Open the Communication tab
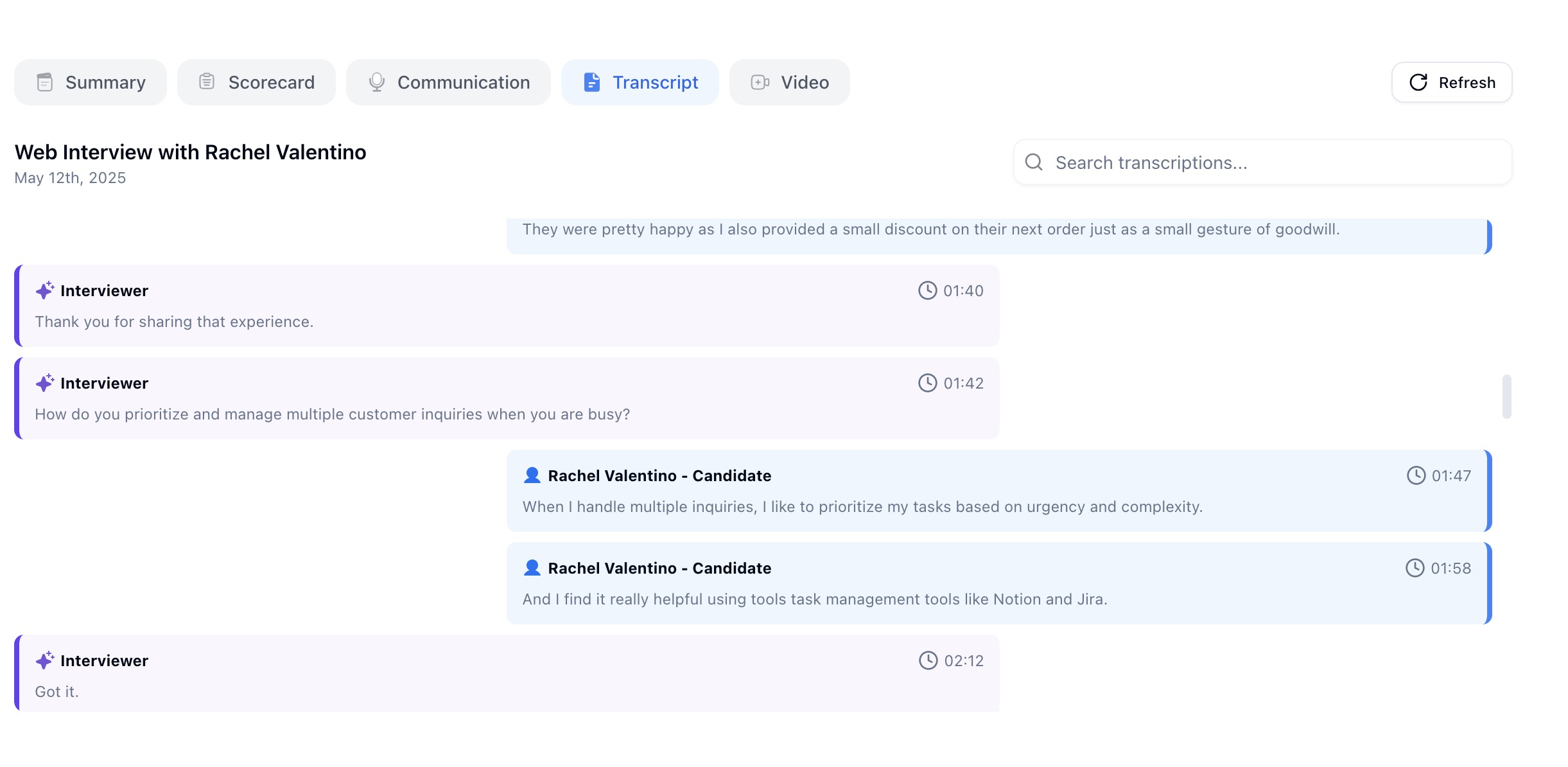This screenshot has width=1568, height=767. coord(448,82)
